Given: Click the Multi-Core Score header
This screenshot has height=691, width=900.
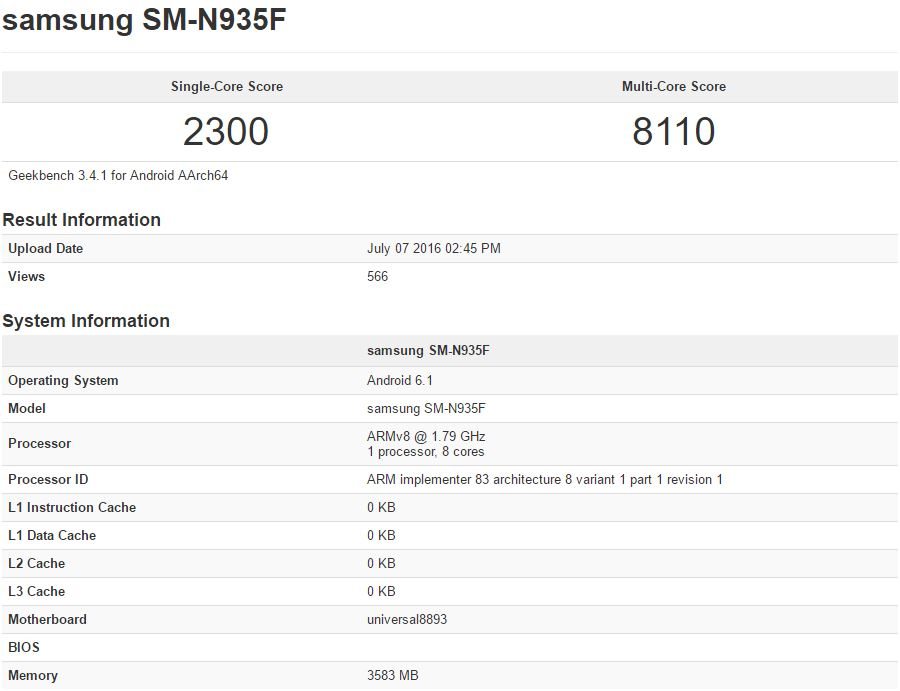Looking at the screenshot, I should (673, 87).
